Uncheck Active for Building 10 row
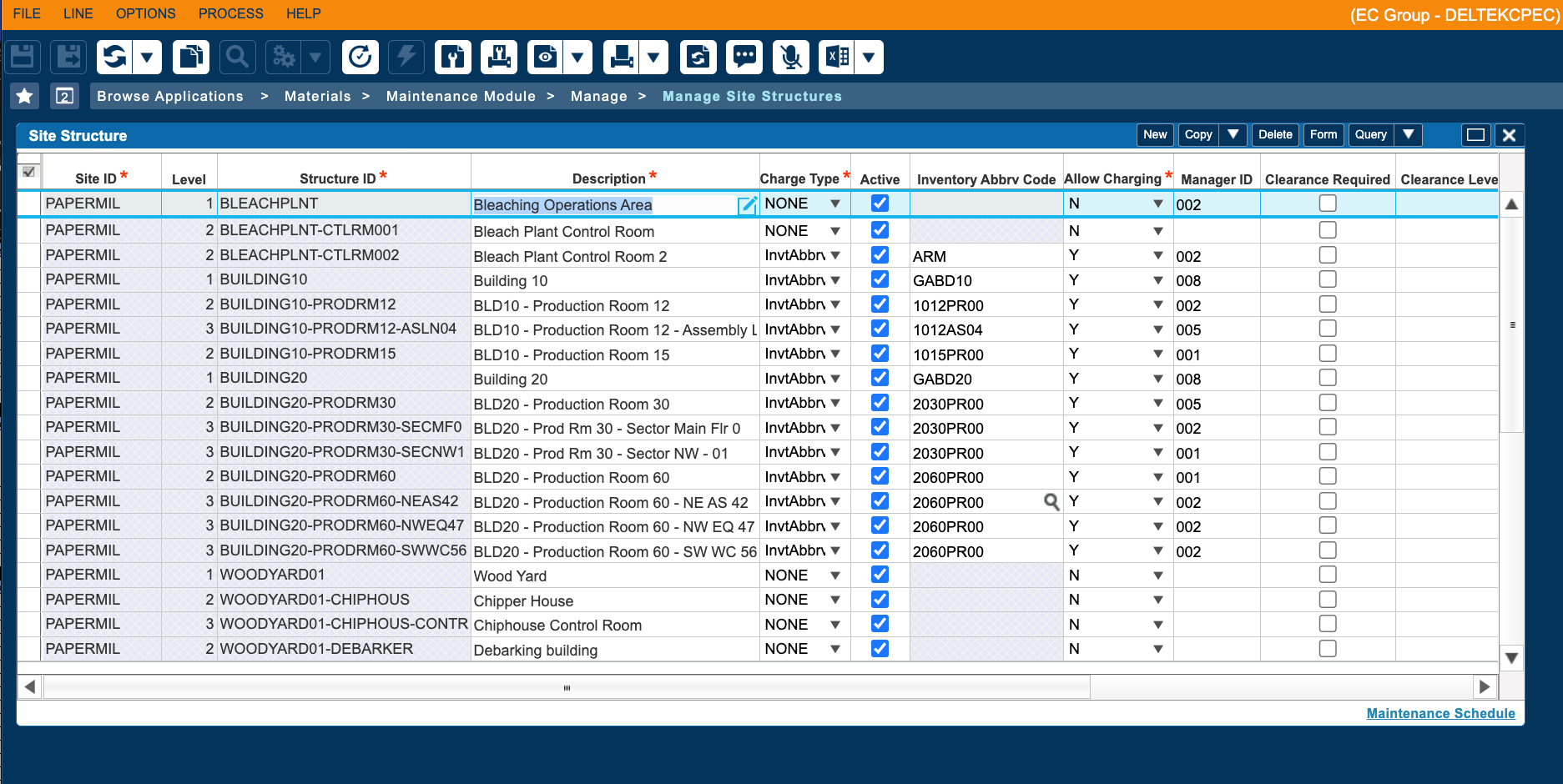This screenshot has width=1563, height=784. (880, 279)
